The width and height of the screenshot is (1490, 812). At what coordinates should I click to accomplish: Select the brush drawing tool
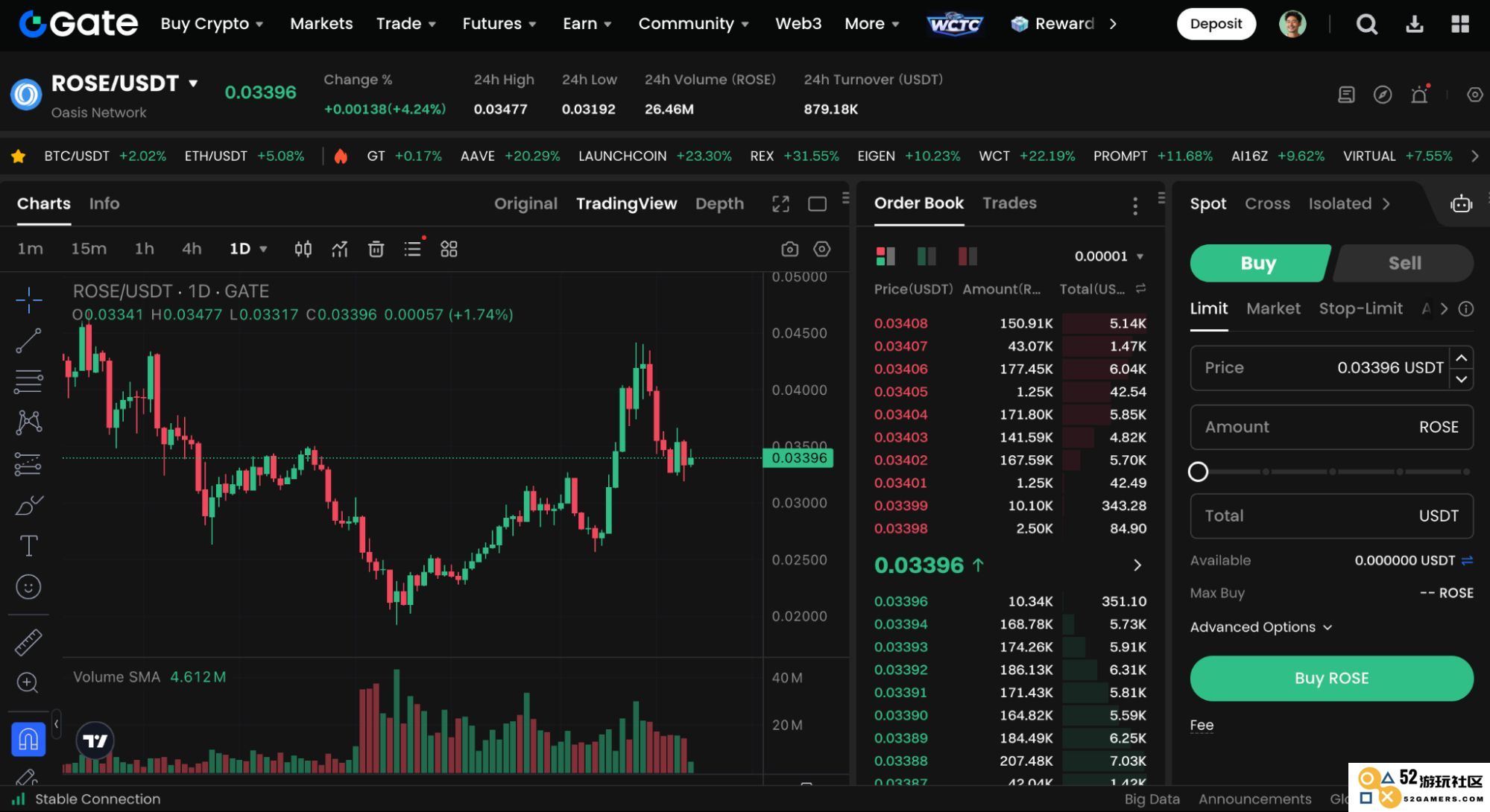[29, 505]
